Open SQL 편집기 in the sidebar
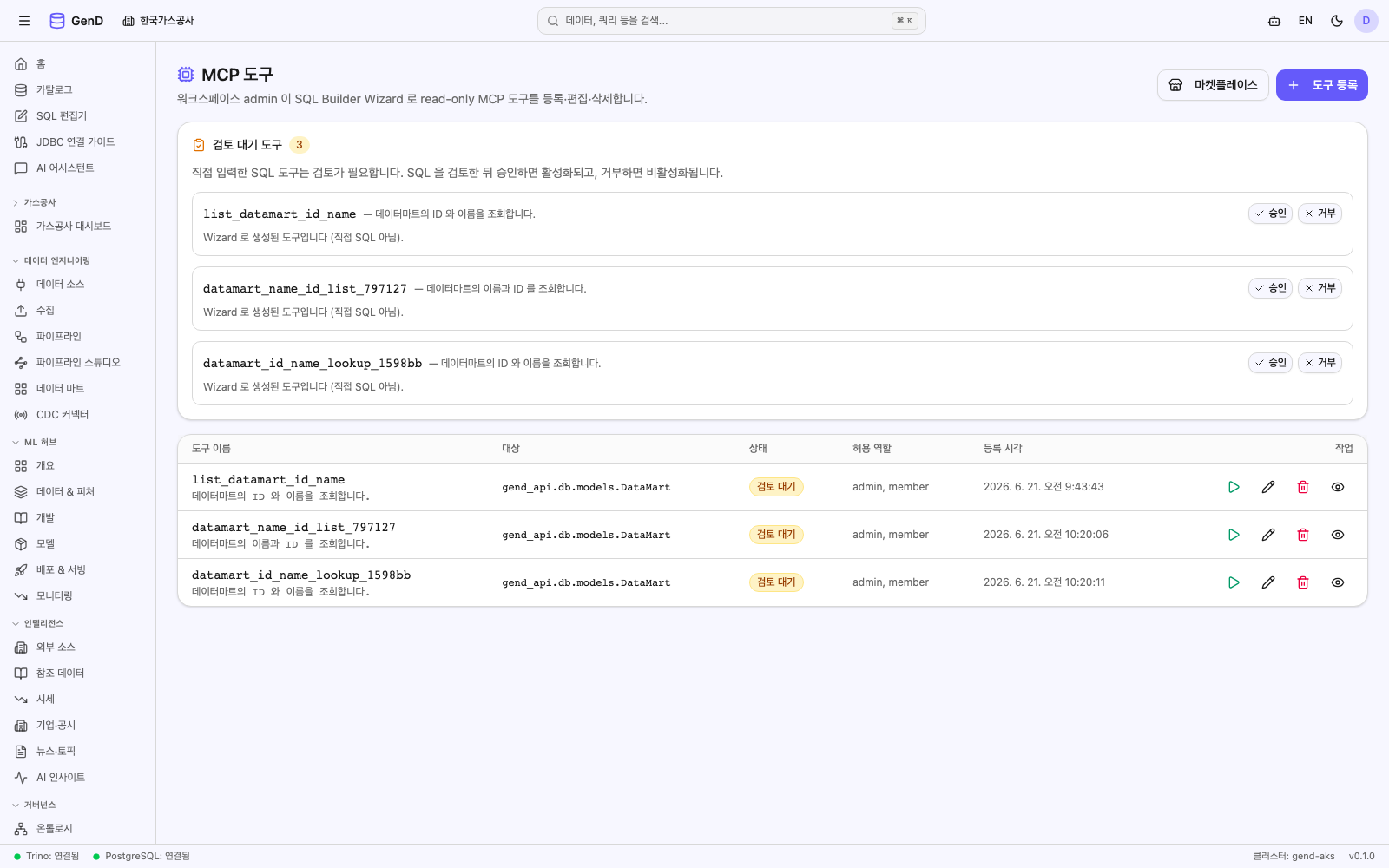This screenshot has height=868, width=1389. click(x=77, y=116)
